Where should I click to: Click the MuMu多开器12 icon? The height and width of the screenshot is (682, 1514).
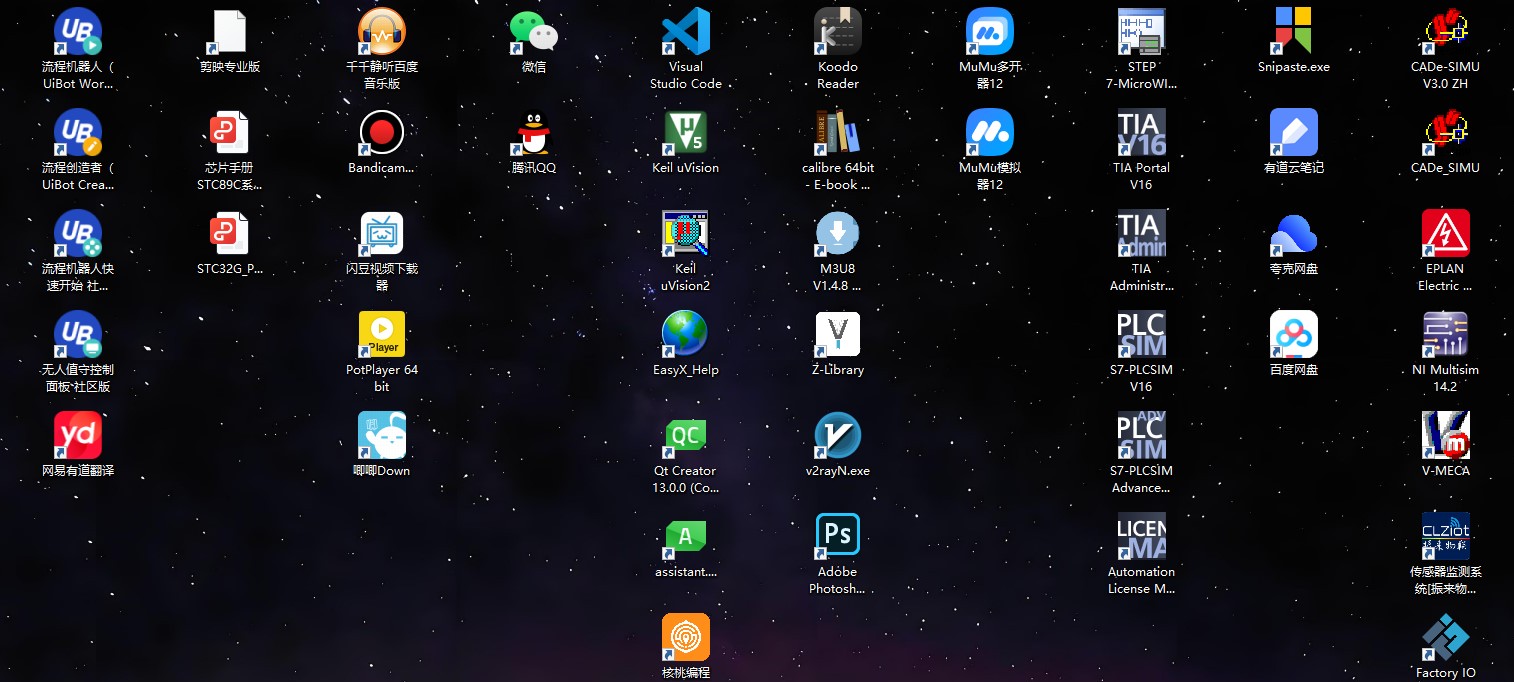click(990, 32)
